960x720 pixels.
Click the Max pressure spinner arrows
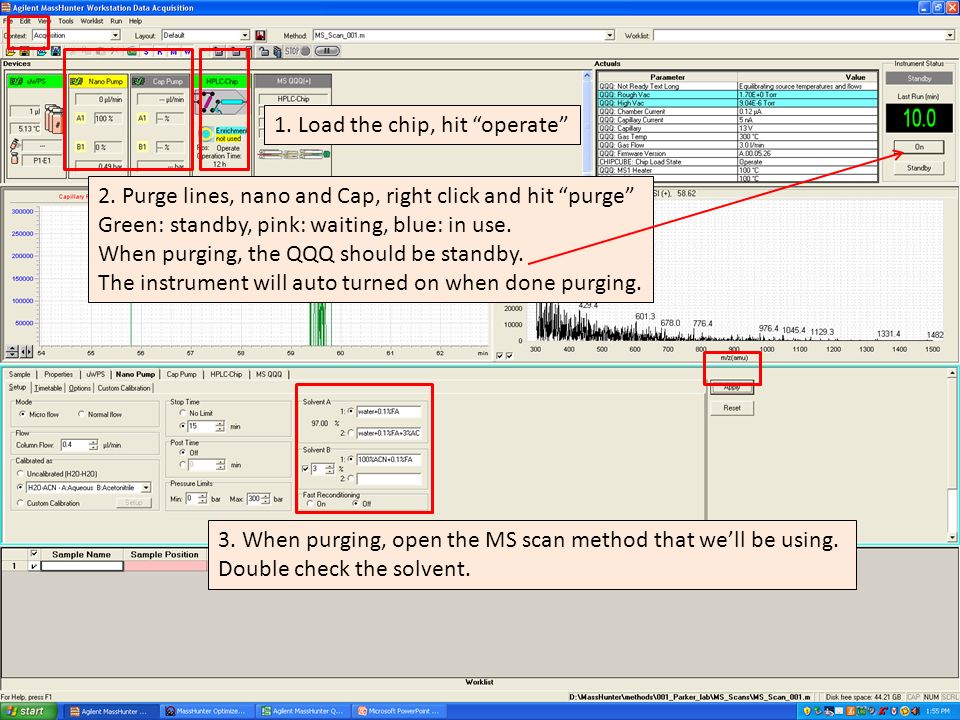coord(266,499)
